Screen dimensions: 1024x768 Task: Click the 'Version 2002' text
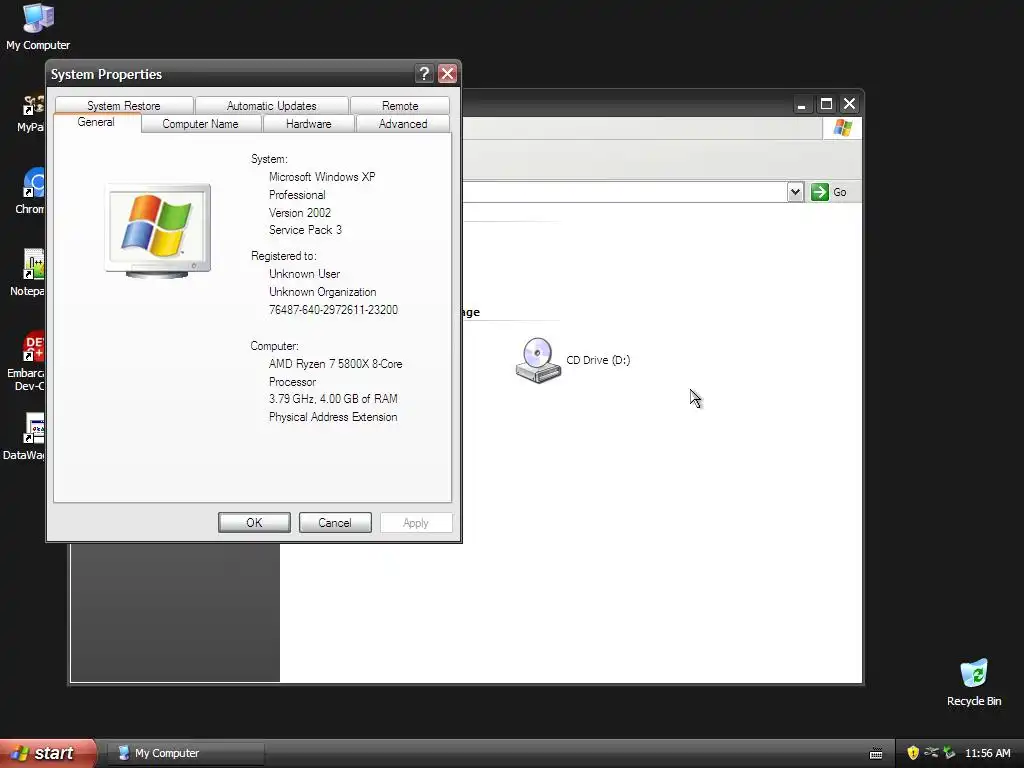[x=300, y=213]
